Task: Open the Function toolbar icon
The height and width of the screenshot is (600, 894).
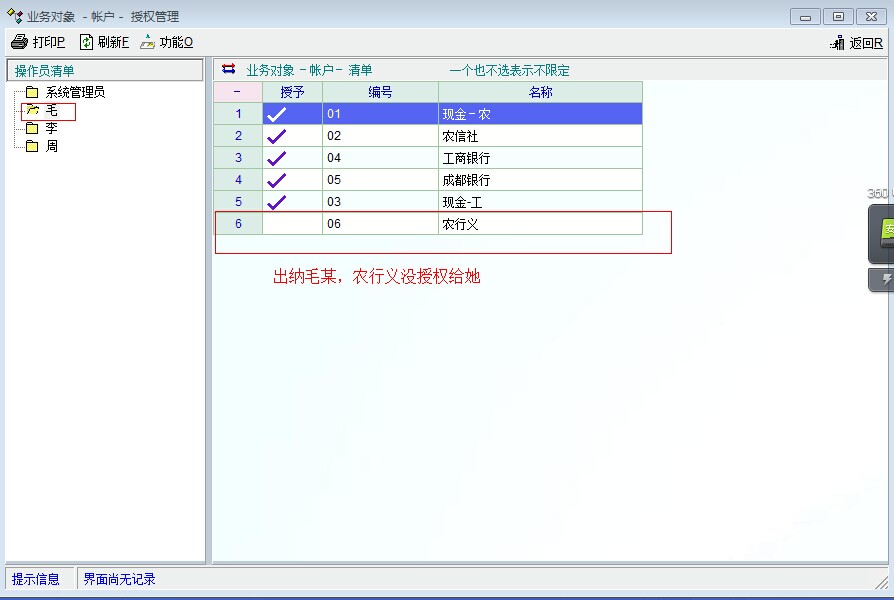Action: [148, 42]
